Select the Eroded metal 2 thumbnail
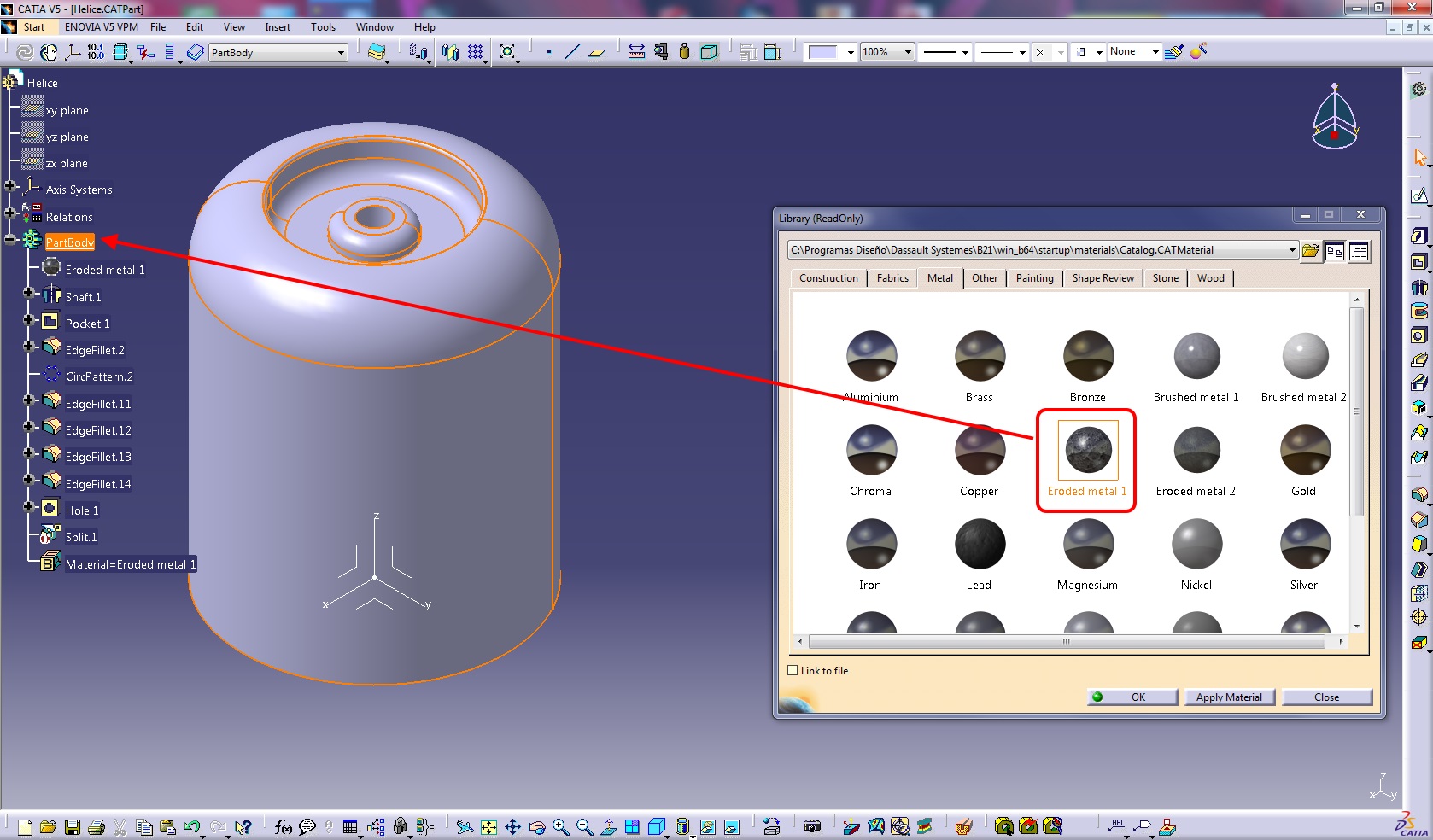This screenshot has width=1433, height=840. coord(1196,450)
